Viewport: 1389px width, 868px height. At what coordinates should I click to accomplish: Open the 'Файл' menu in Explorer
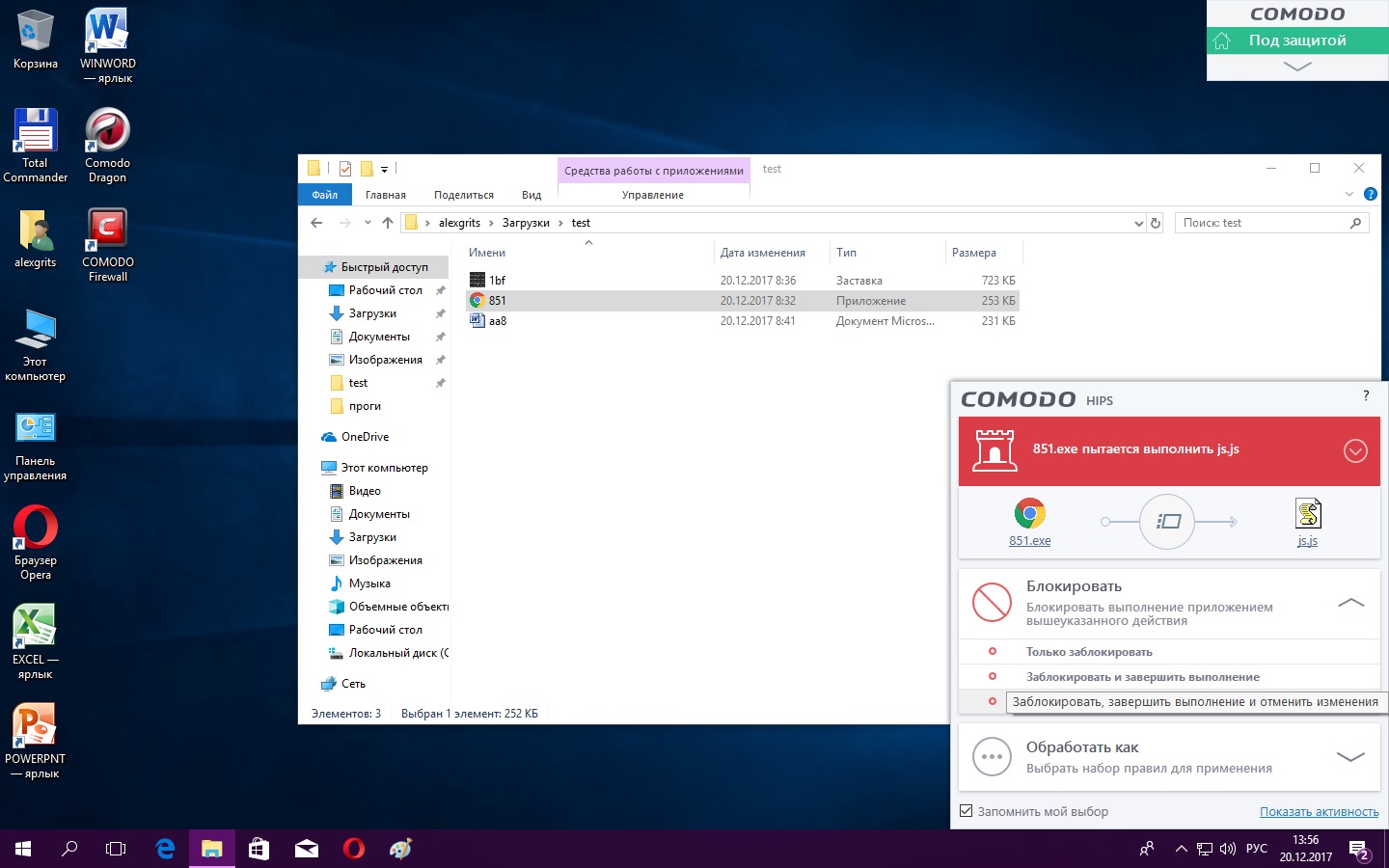pyautogui.click(x=325, y=195)
